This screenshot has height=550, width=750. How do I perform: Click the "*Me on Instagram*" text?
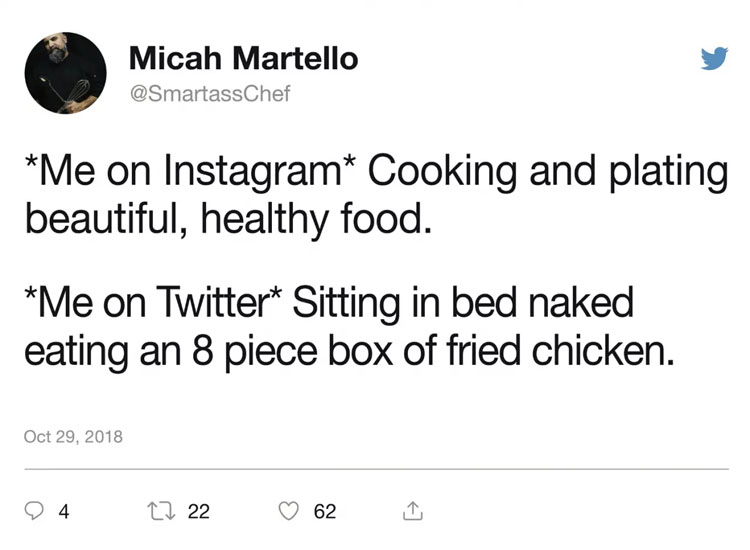190,172
